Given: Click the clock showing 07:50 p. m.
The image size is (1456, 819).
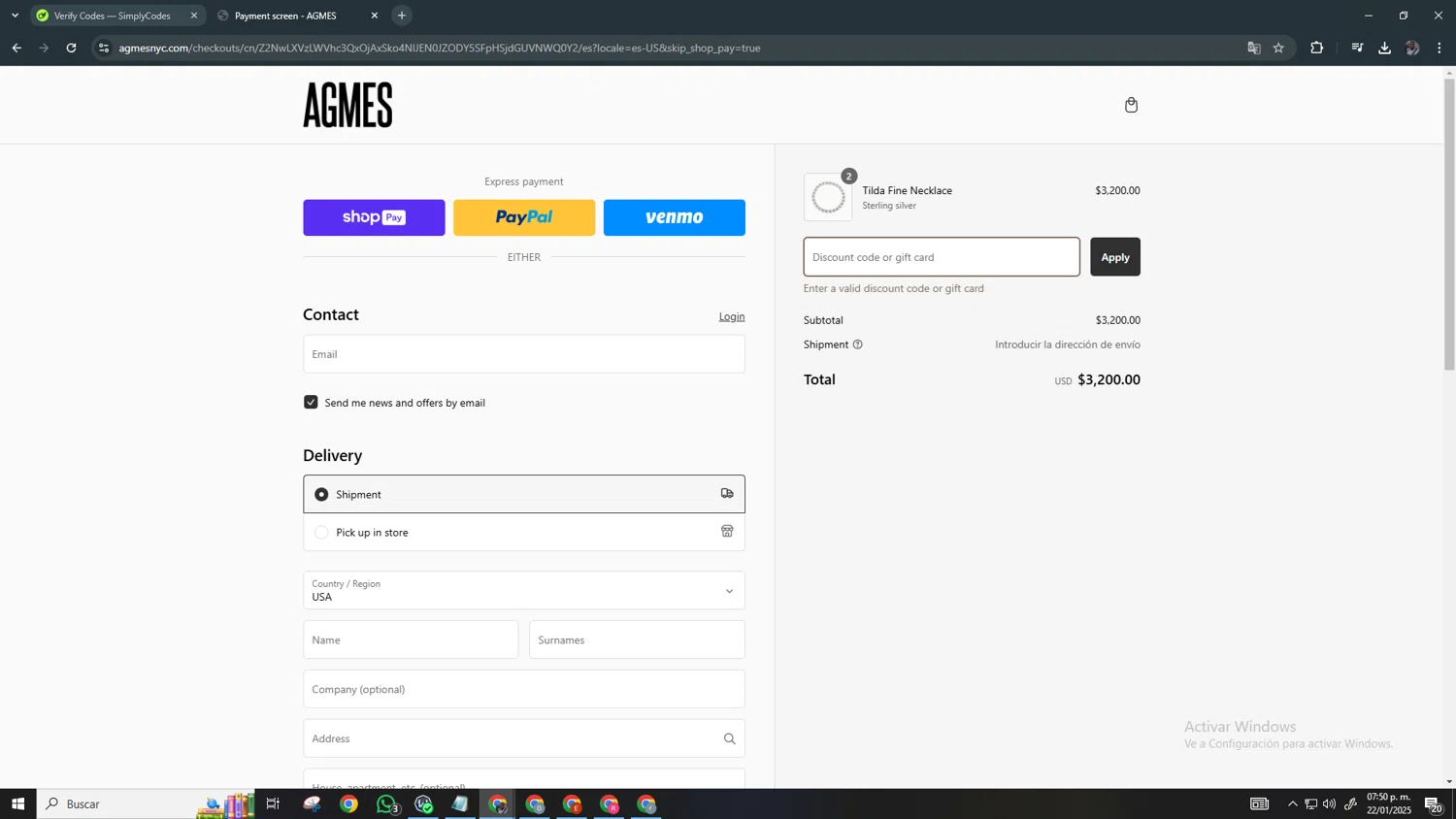Looking at the screenshot, I should tap(1388, 797).
